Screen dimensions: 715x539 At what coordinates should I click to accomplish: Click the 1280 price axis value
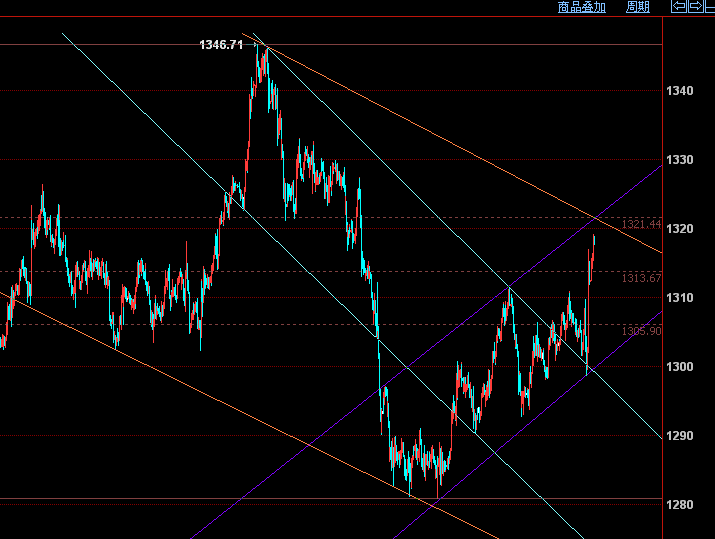coord(679,504)
